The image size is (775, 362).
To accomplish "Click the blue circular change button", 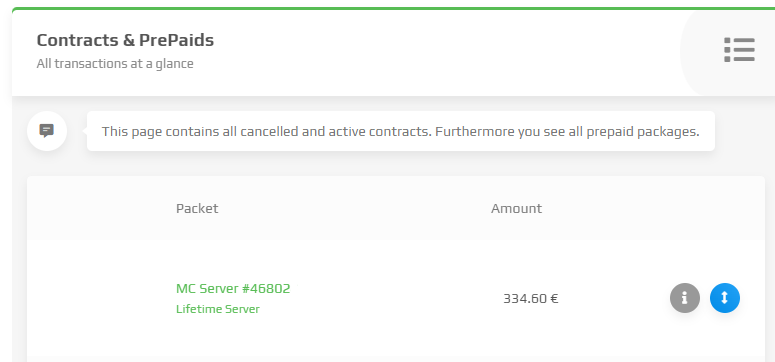I will pyautogui.click(x=725, y=298).
